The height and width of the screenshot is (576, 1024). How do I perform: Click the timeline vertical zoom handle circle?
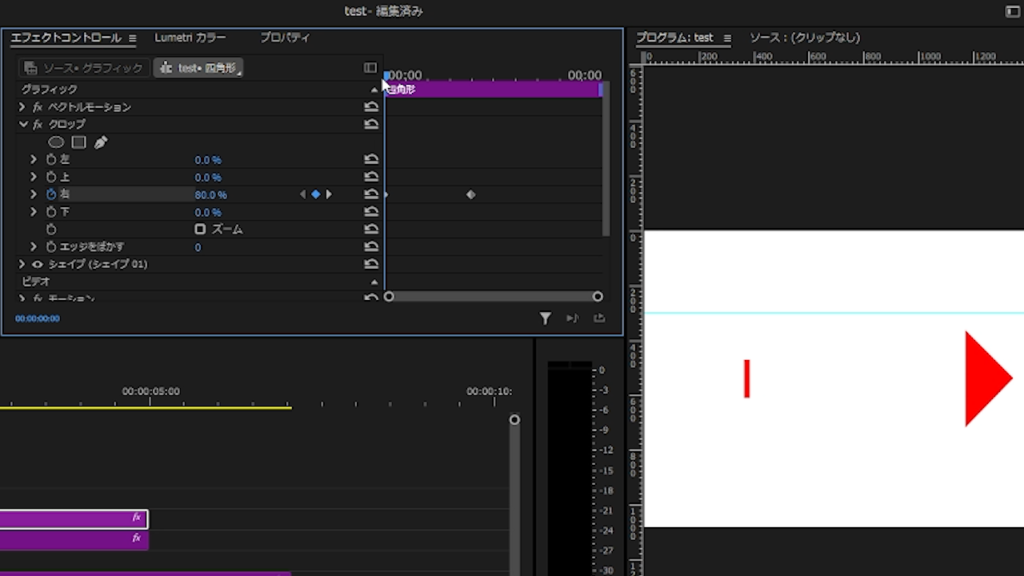(x=515, y=419)
